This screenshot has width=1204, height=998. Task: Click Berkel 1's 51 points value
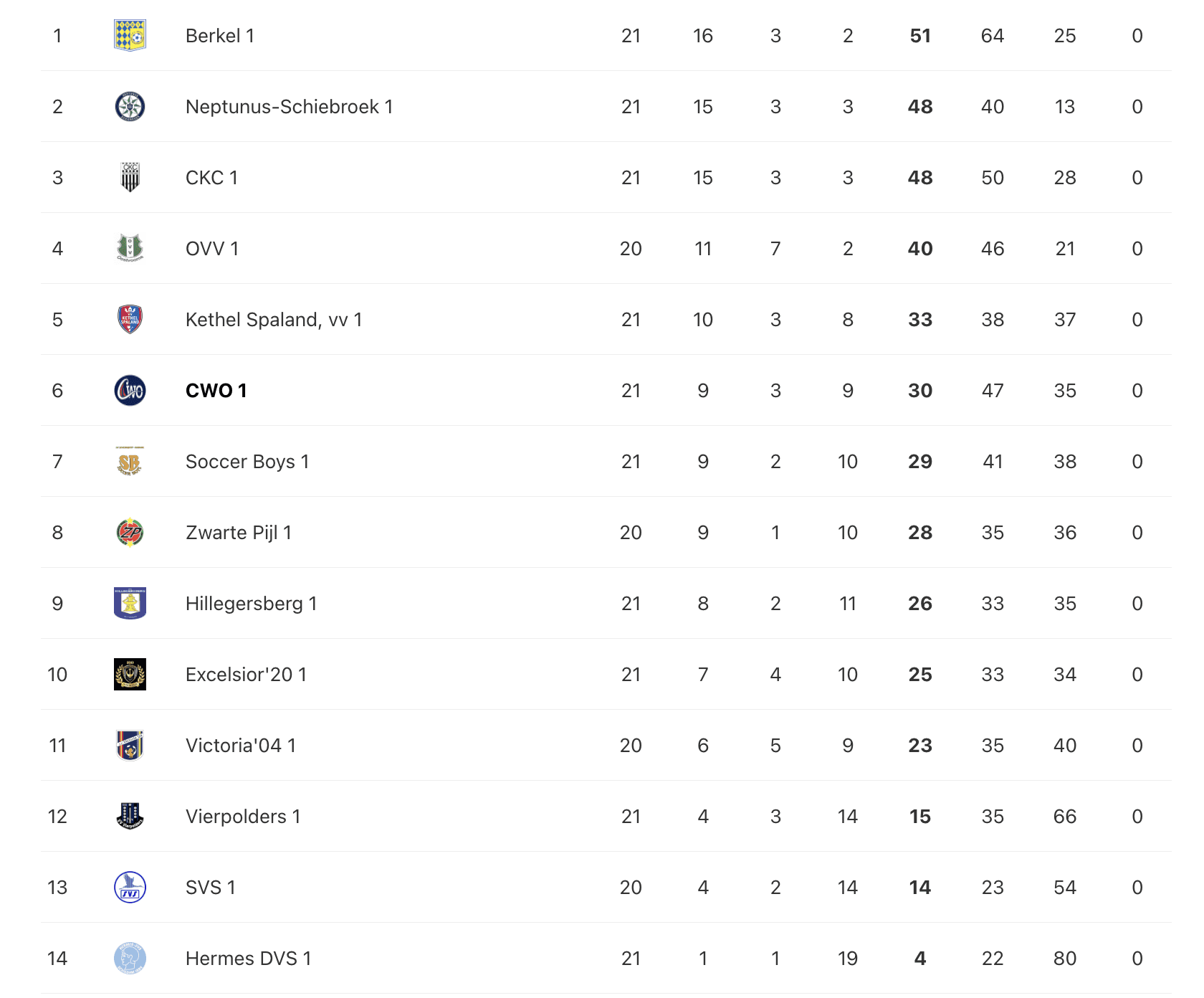click(x=920, y=36)
